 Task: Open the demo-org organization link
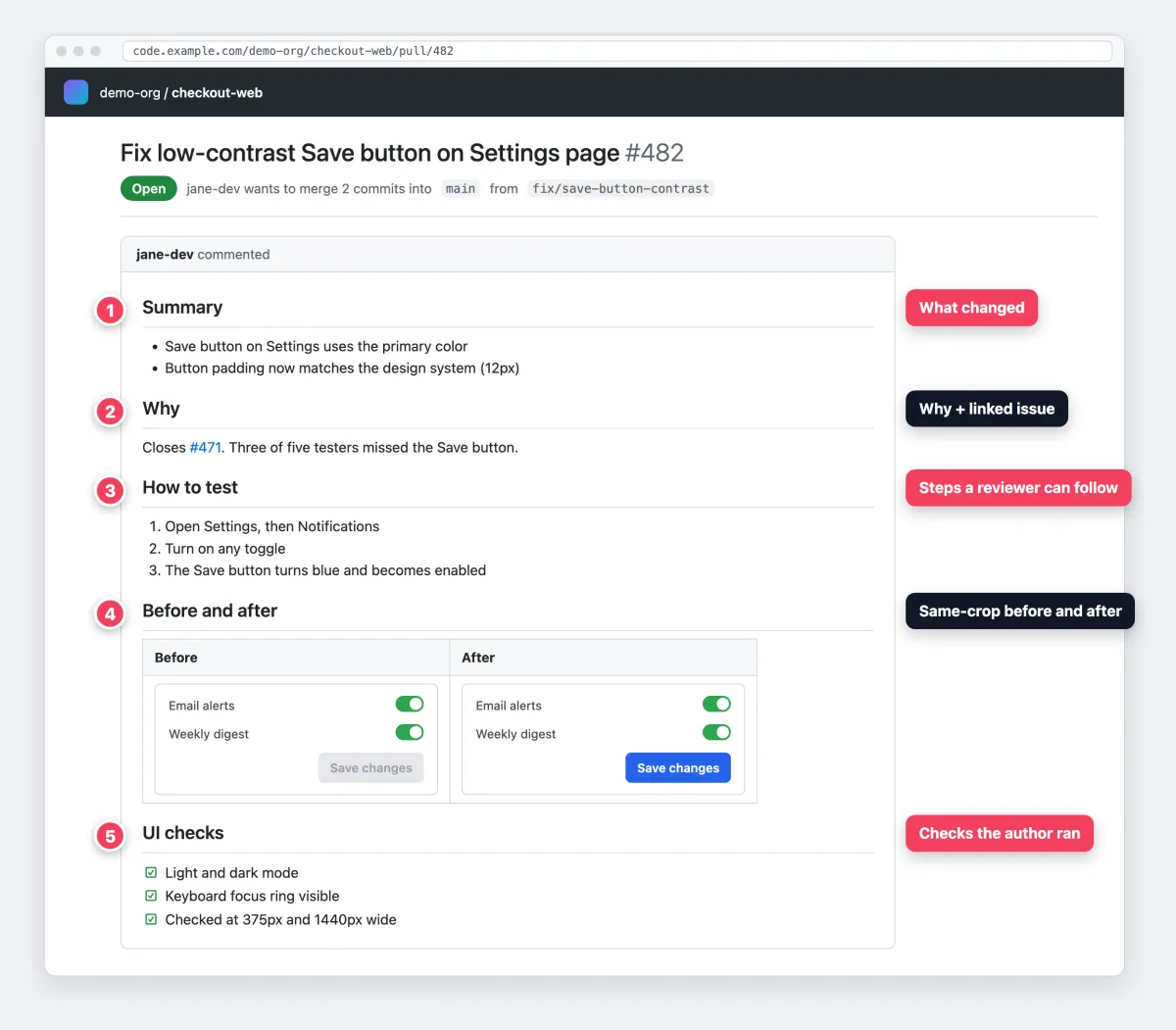pyautogui.click(x=129, y=93)
